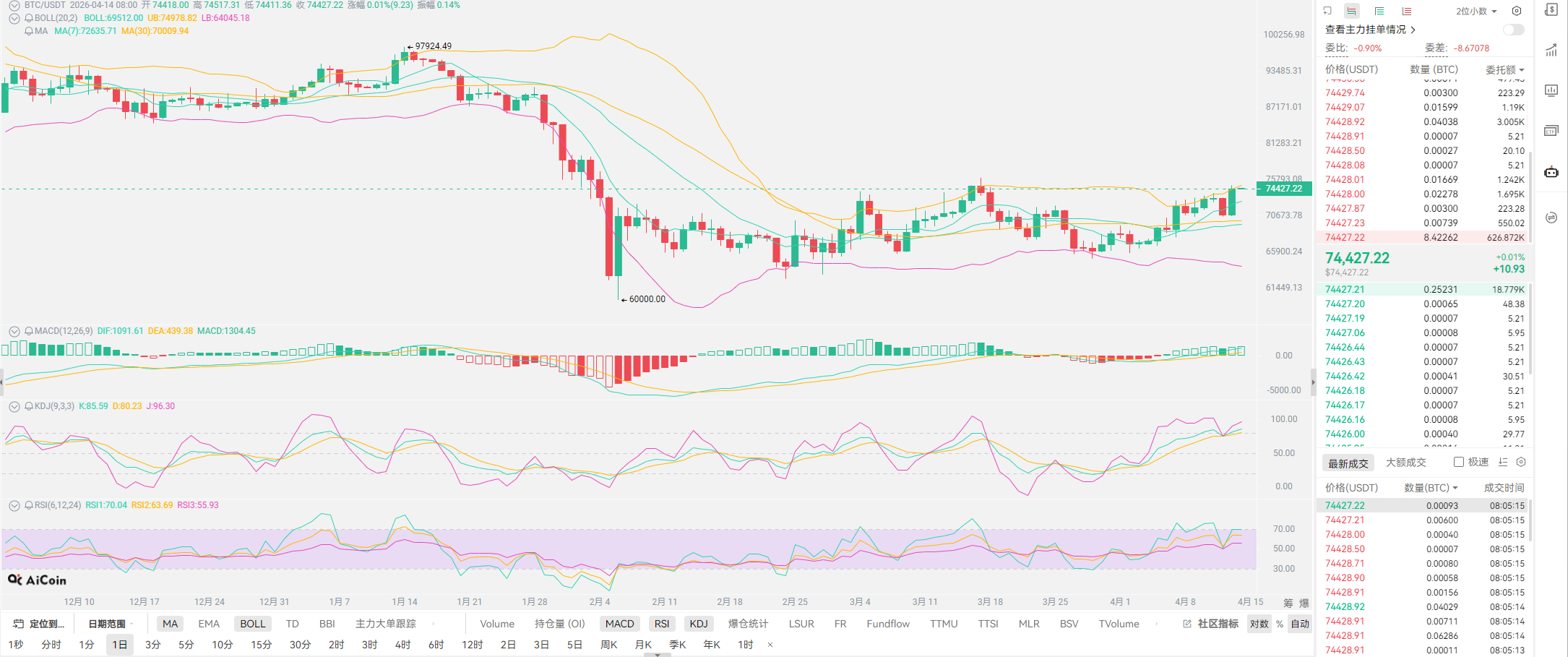The image size is (1568, 657).
Task: Open the 2位小数 precision dropdown
Action: click(1476, 11)
